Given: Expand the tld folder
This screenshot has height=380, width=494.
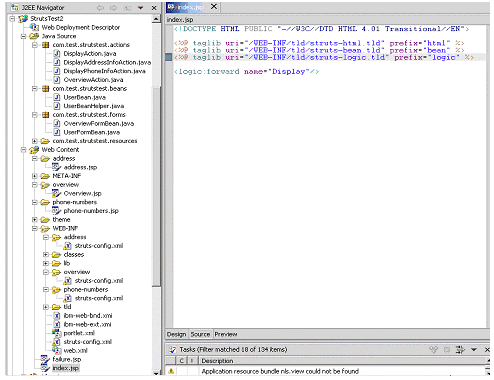Looking at the screenshot, I should tap(46, 307).
